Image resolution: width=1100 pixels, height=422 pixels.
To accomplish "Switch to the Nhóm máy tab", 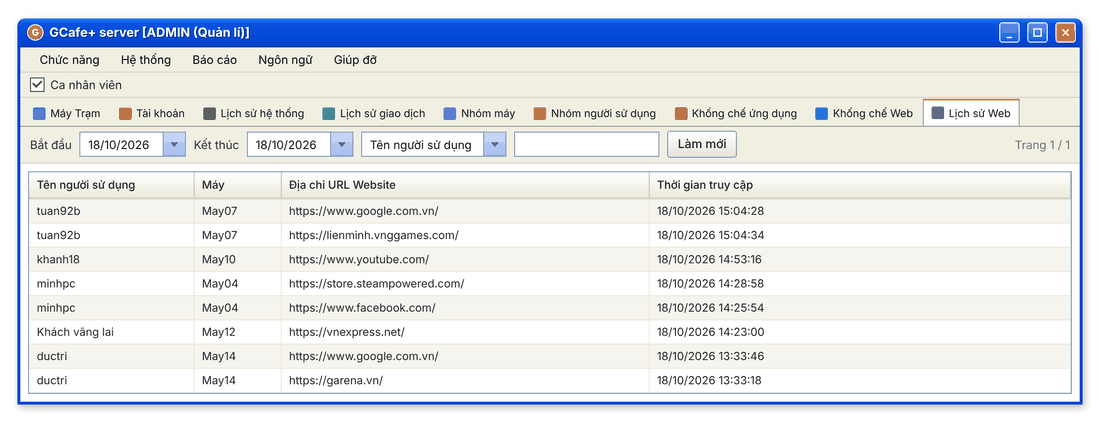I will click(x=480, y=114).
